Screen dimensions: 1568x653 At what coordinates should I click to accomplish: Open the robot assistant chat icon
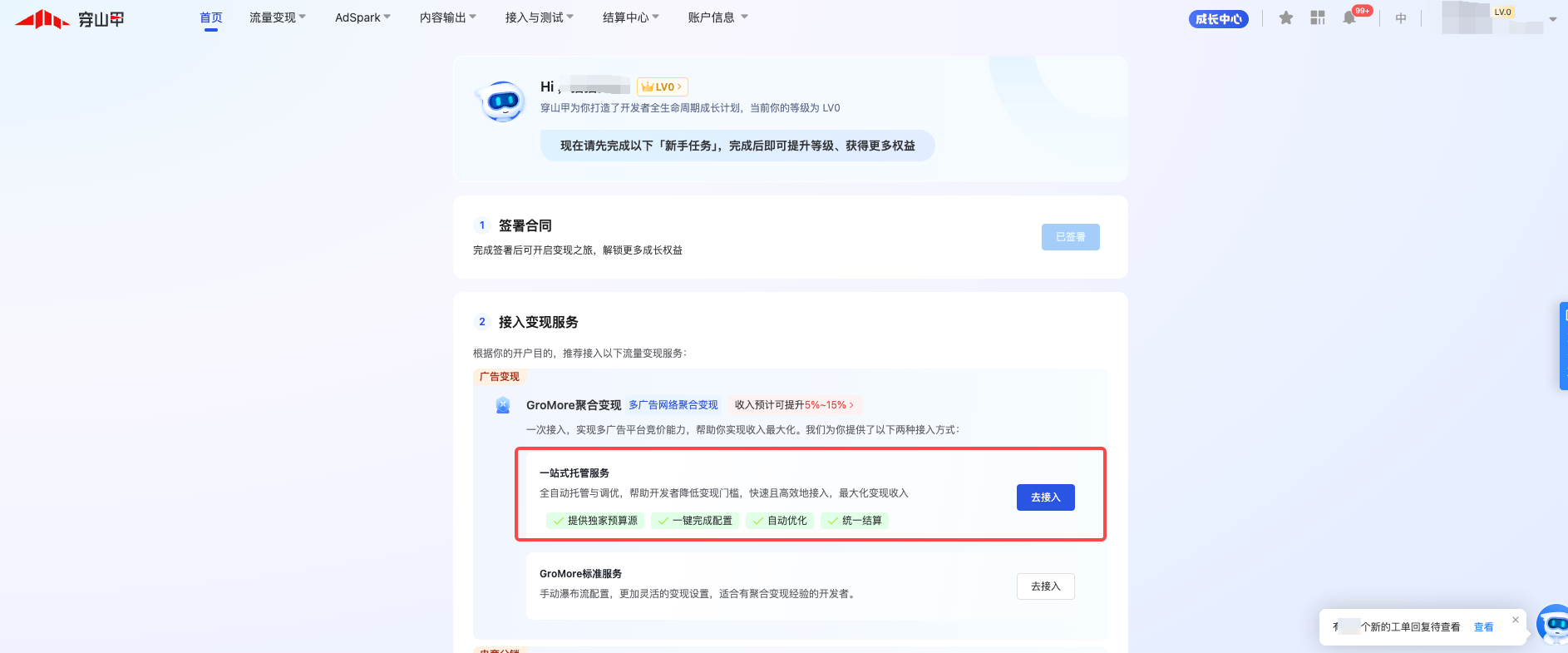[x=1553, y=624]
